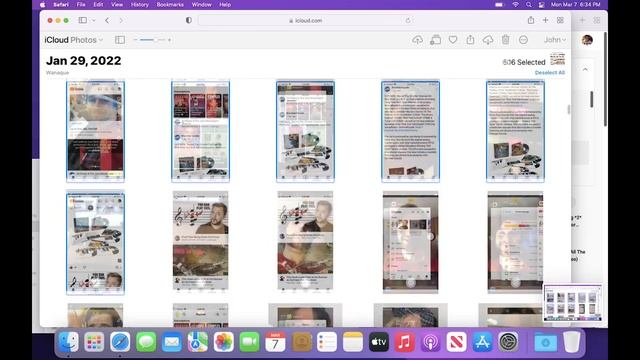Open a new tab with plus icon
640x360 pixels.
[545, 20]
